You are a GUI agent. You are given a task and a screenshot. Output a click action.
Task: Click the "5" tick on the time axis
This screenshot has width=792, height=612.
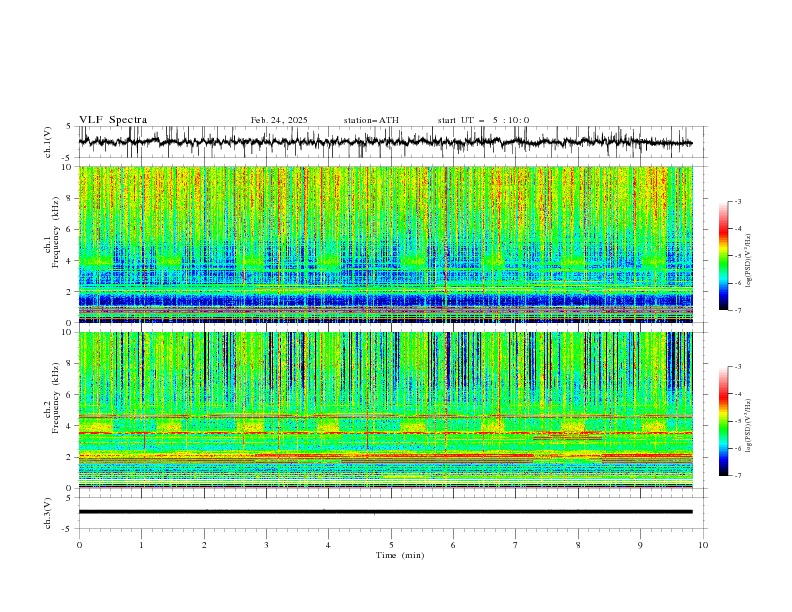(391, 545)
